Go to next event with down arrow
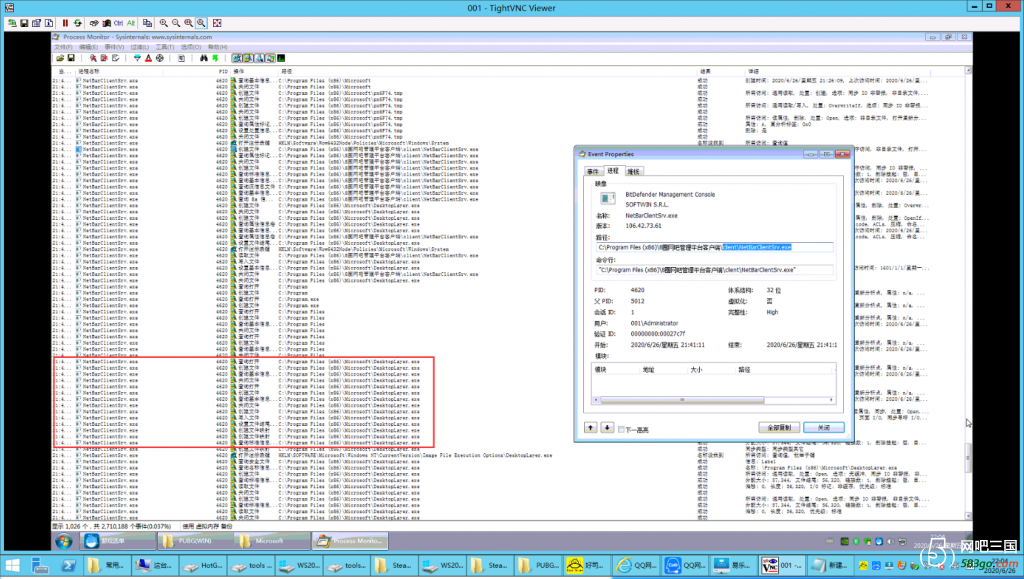This screenshot has height=579, width=1024. click(607, 428)
